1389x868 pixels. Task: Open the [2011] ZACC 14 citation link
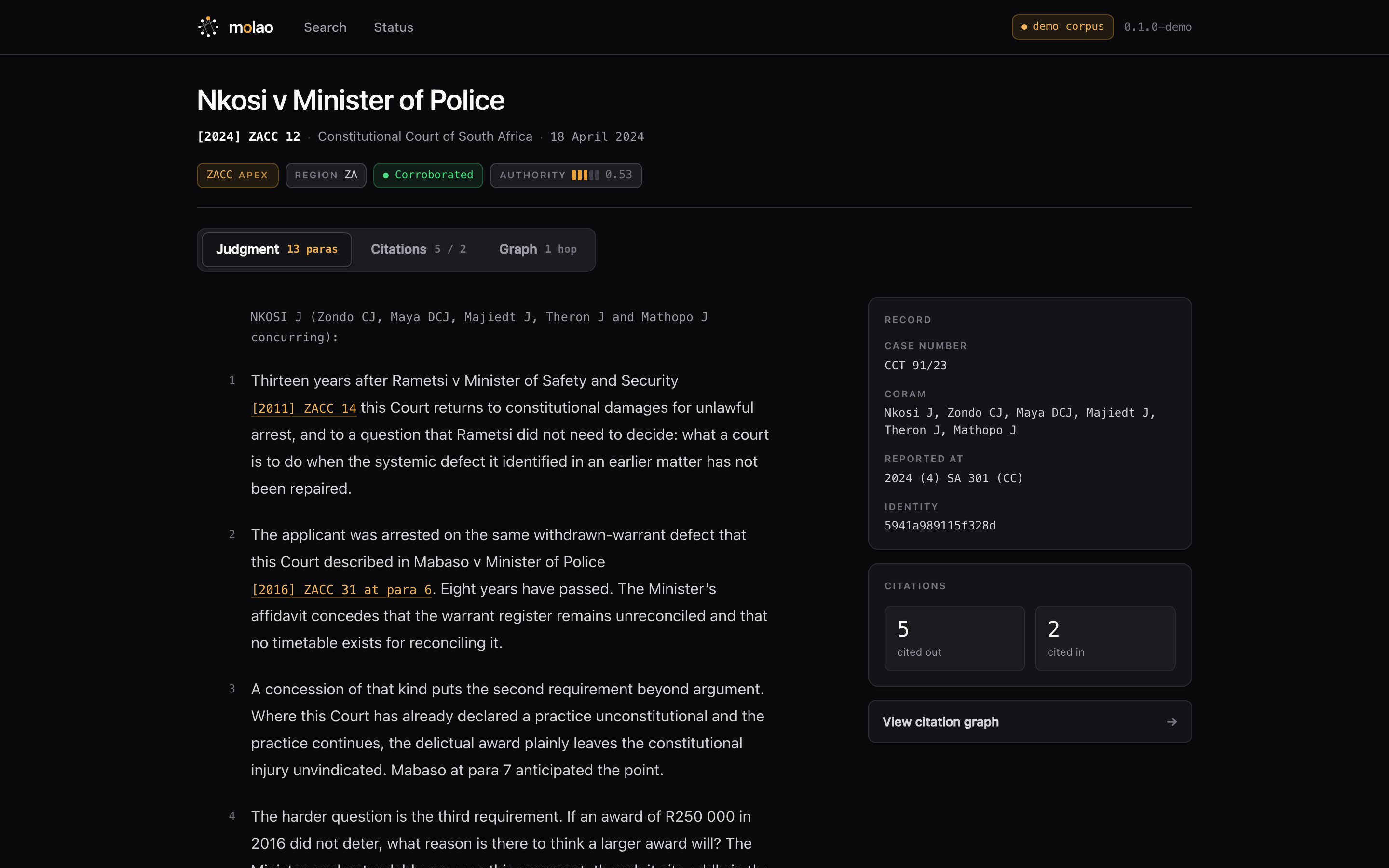pyautogui.click(x=304, y=408)
